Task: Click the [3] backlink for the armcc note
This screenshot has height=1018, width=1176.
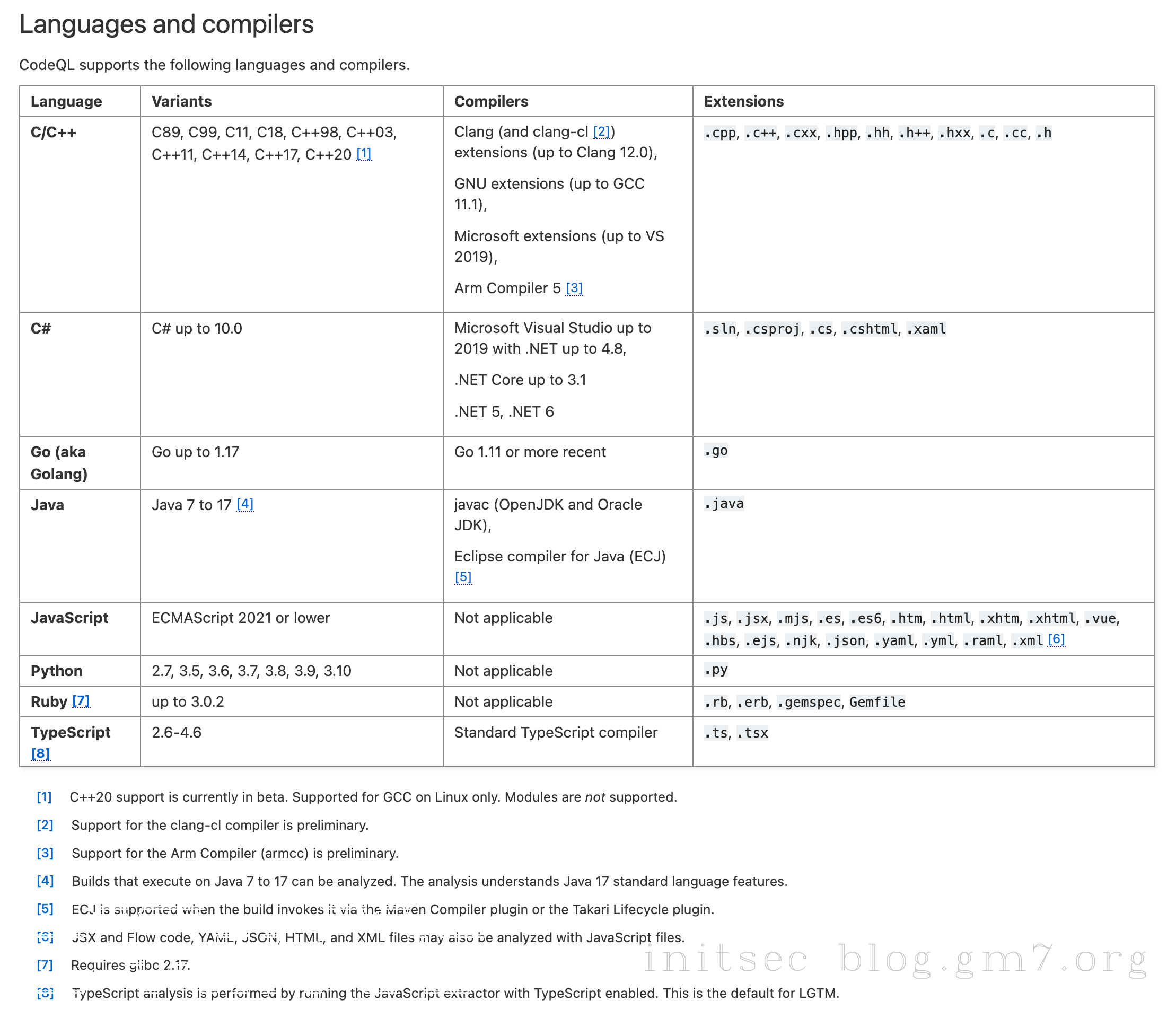Action: [45, 853]
